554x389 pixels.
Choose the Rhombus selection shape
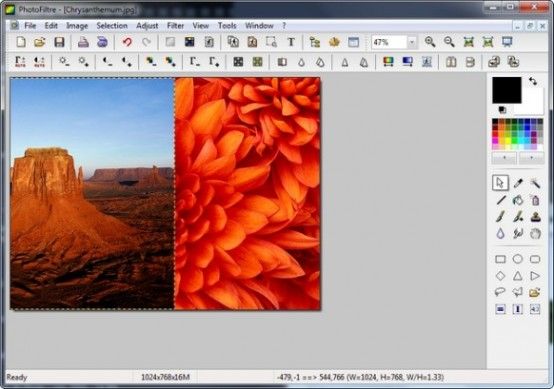[x=501, y=276]
